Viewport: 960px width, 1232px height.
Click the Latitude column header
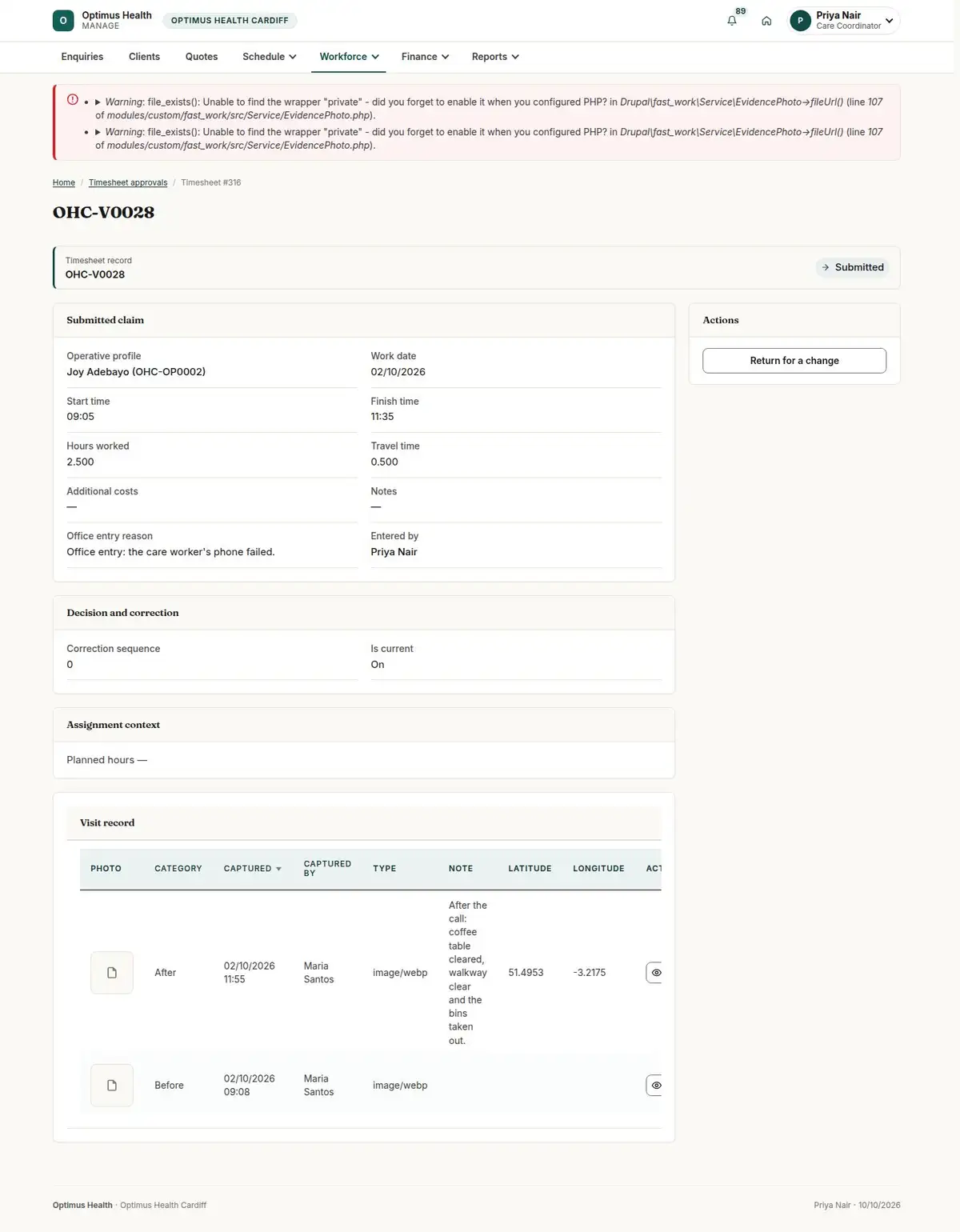click(x=530, y=869)
